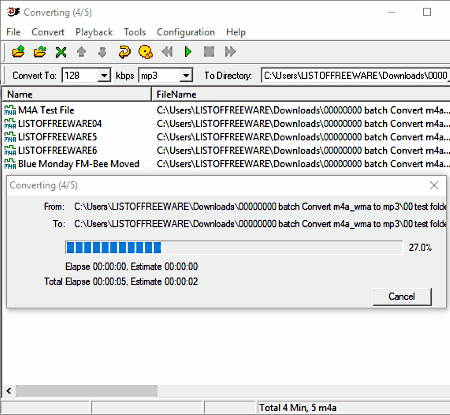Minimize the main window
Image resolution: width=450 pixels, height=415 pixels.
[392, 12]
